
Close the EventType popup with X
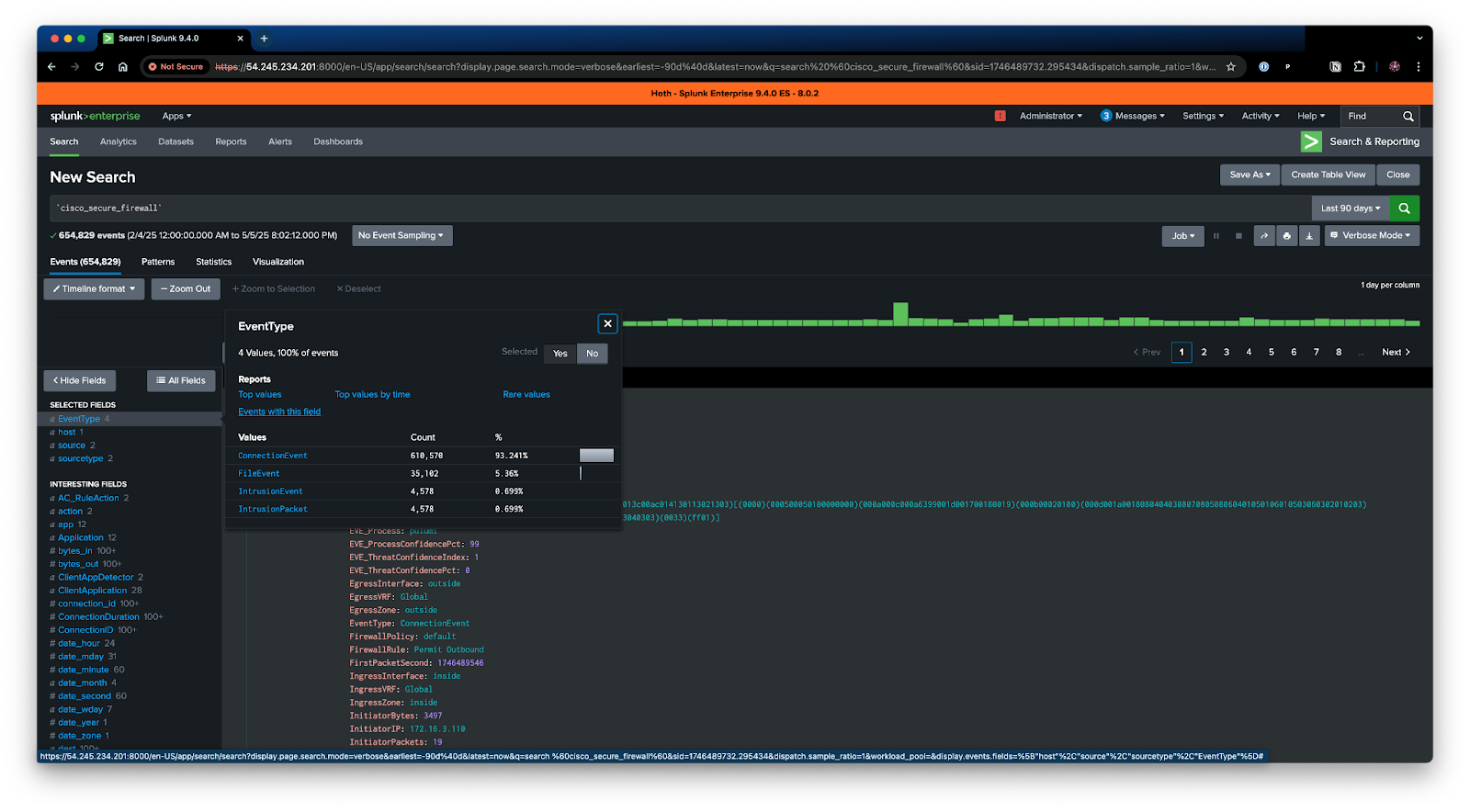click(607, 323)
